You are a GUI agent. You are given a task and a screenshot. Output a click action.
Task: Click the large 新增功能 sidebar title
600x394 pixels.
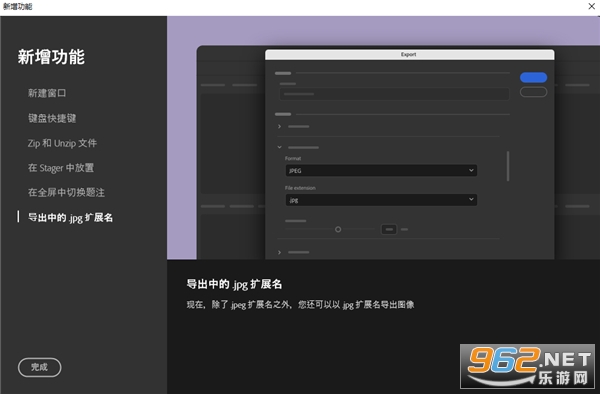(x=51, y=57)
